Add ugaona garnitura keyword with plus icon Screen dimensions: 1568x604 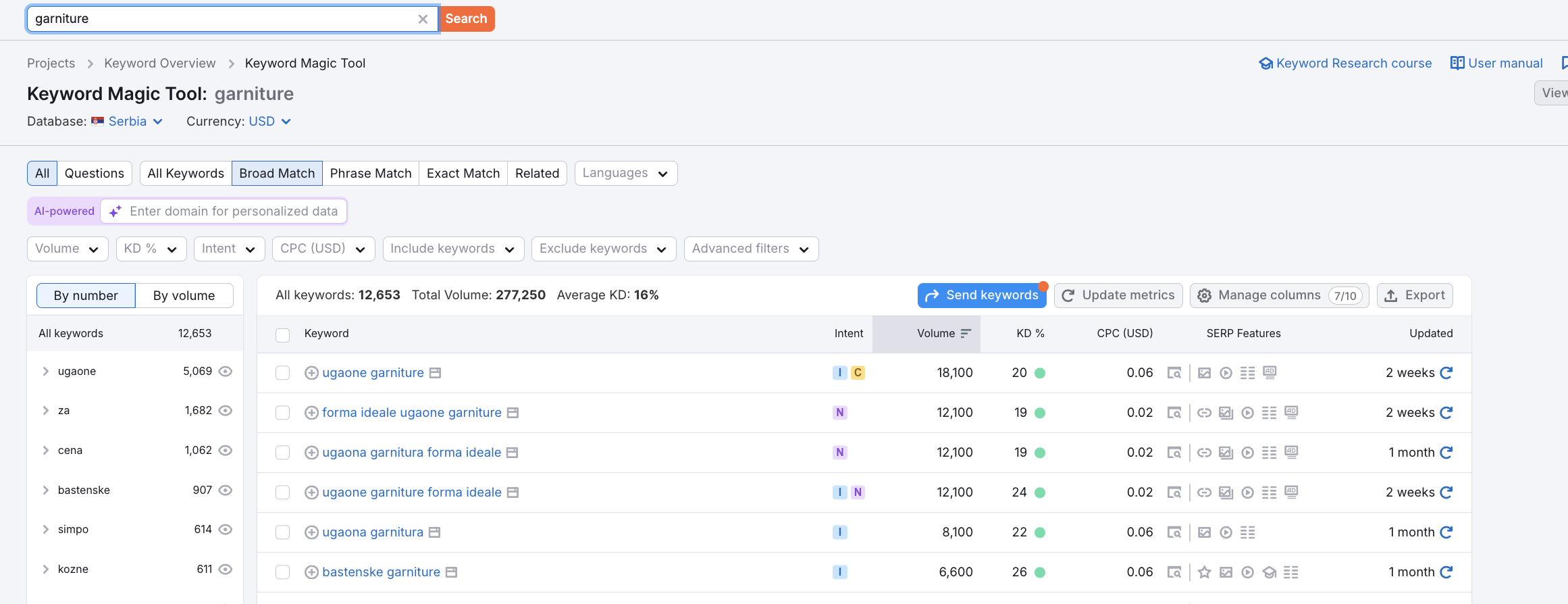(x=311, y=532)
